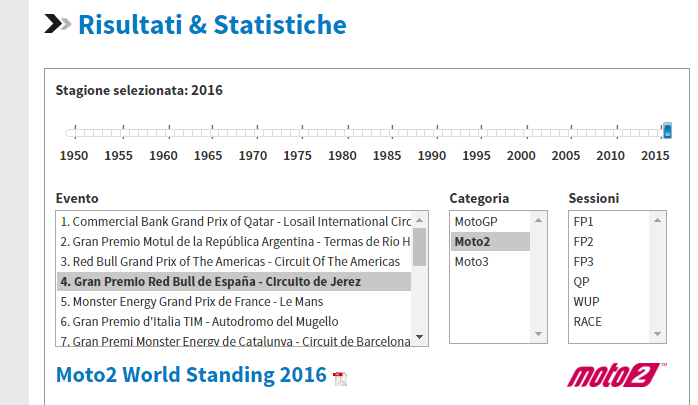Click the Risultati & Statistiche heading
Image resolution: width=698 pixels, height=405 pixels.
[x=212, y=24]
